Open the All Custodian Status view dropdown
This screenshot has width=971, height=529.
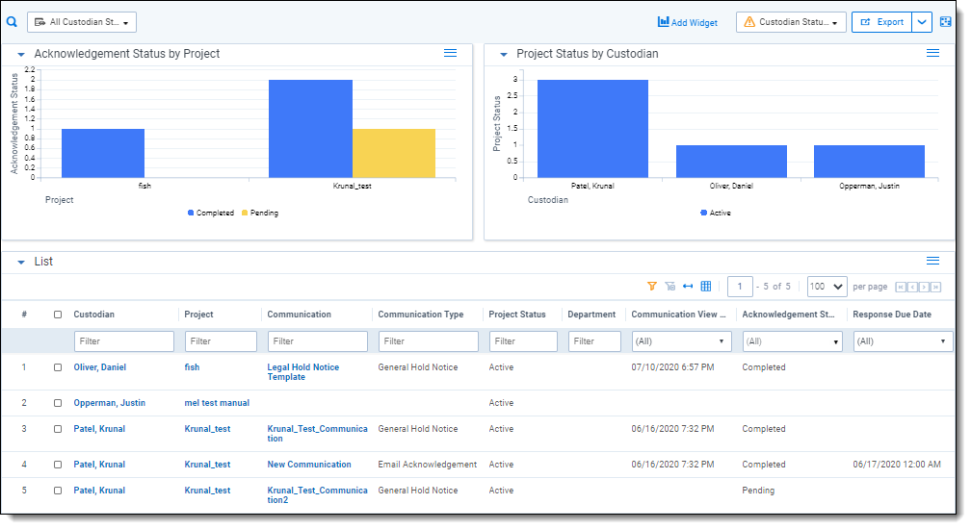[x=82, y=22]
